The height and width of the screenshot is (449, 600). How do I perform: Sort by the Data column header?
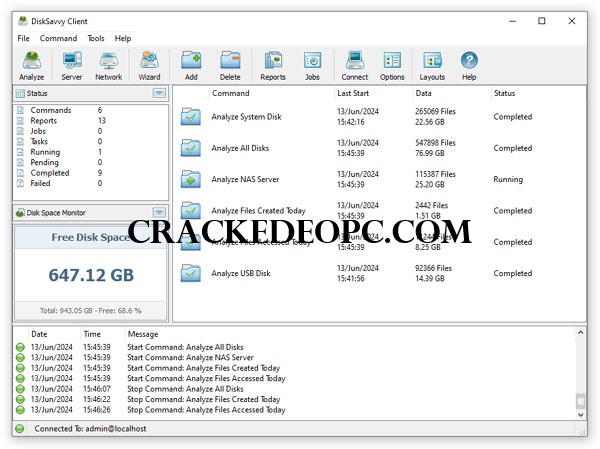click(423, 93)
